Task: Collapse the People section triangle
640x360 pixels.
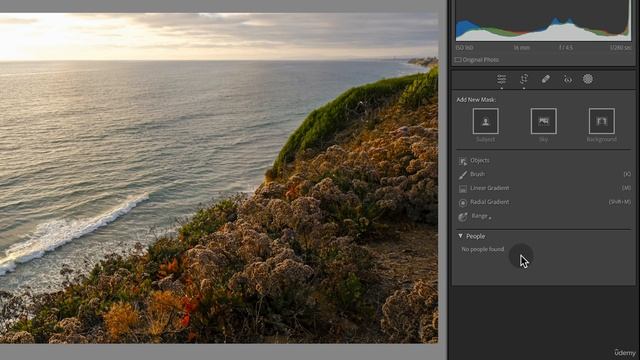Action: (x=460, y=236)
